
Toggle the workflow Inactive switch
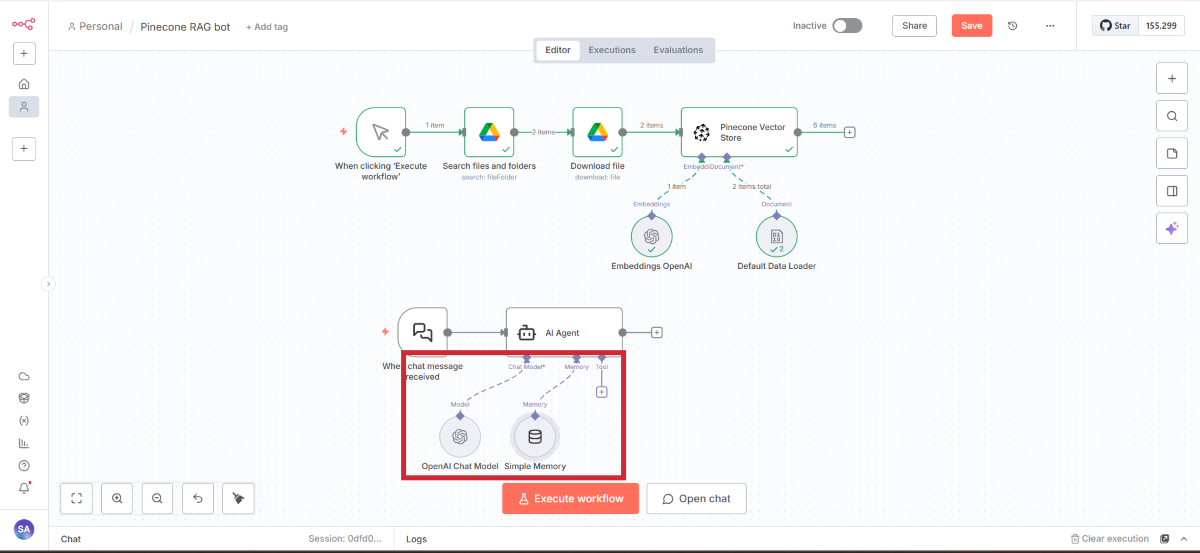tap(846, 26)
